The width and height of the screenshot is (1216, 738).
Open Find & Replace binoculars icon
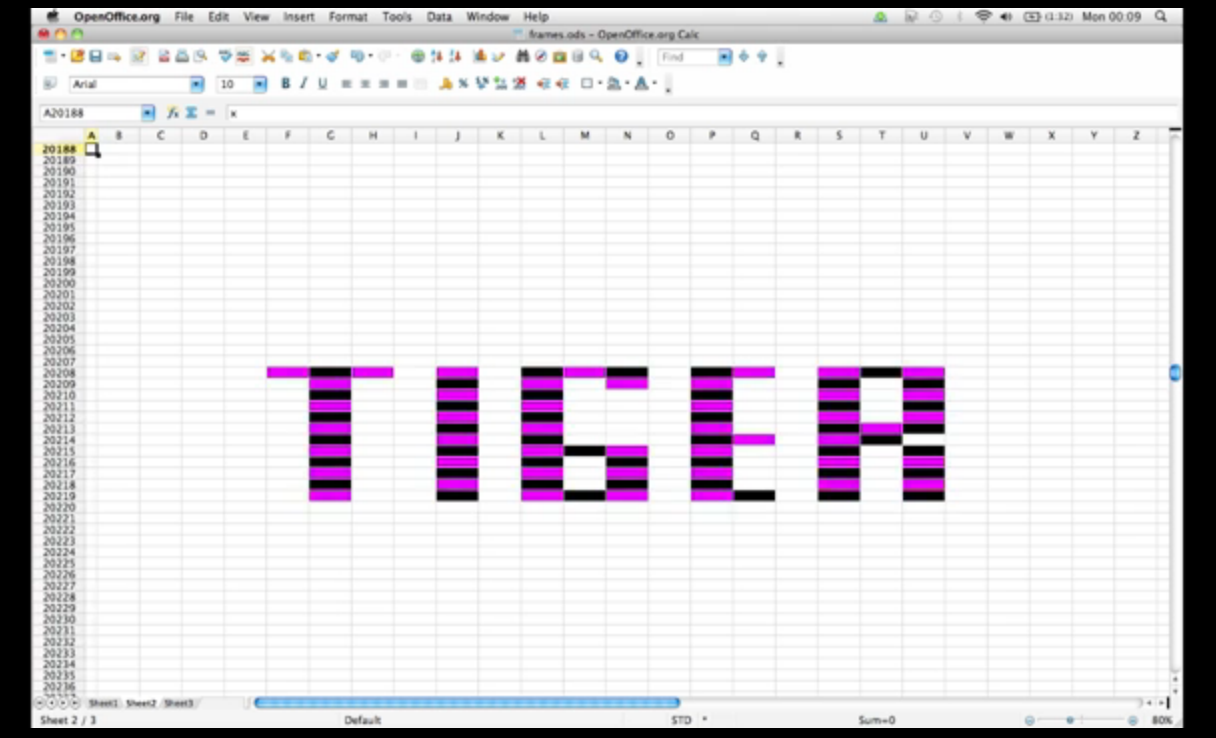pos(522,57)
